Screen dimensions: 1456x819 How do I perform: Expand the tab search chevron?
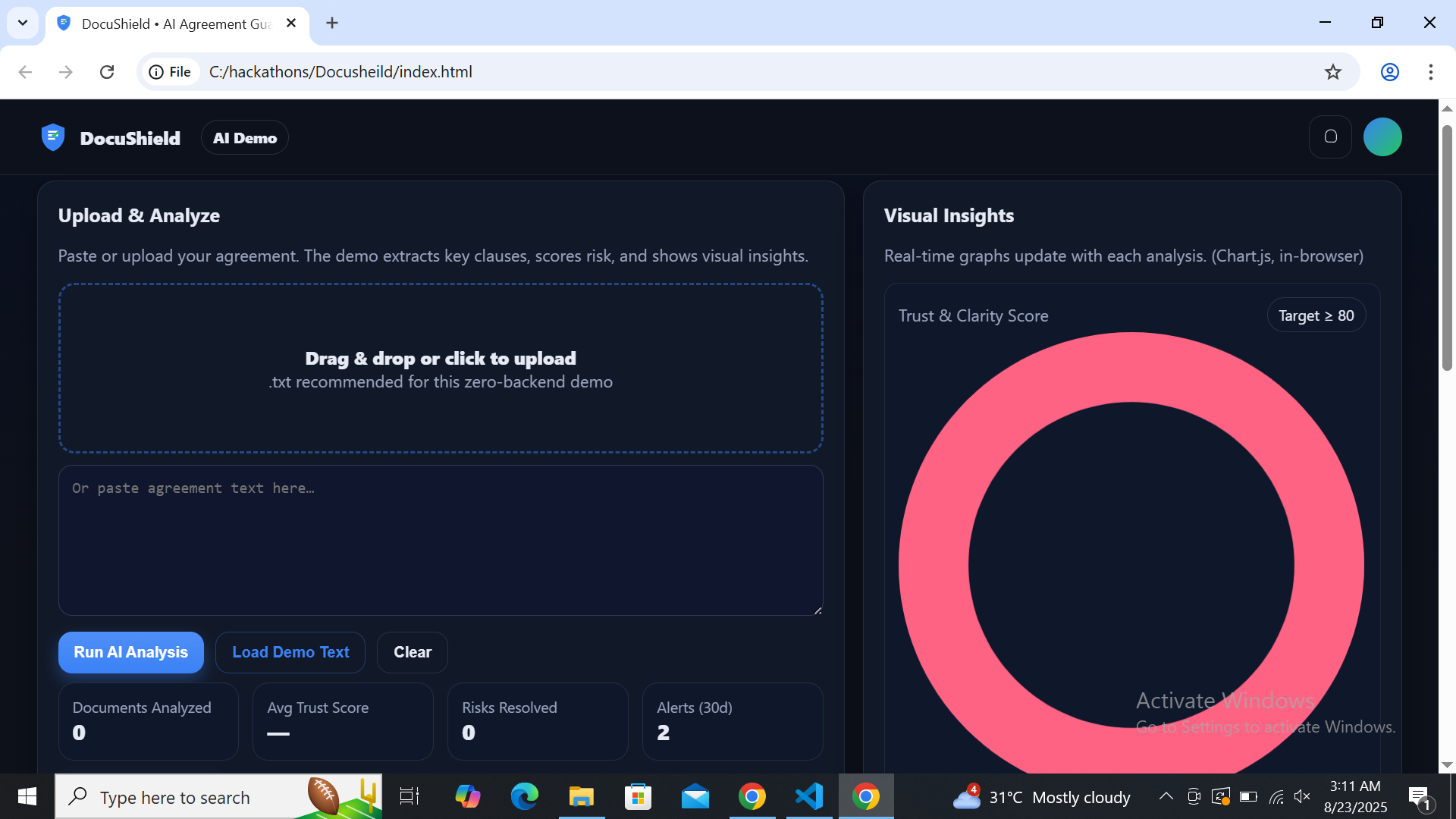click(x=23, y=23)
